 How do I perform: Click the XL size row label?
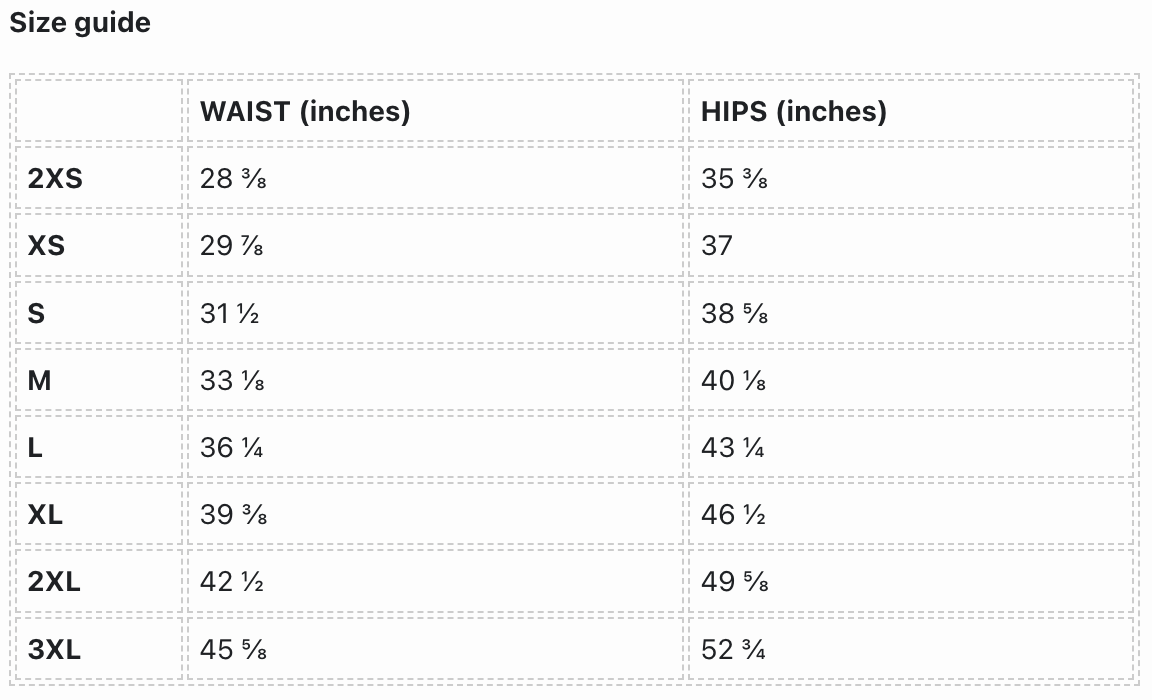(45, 515)
